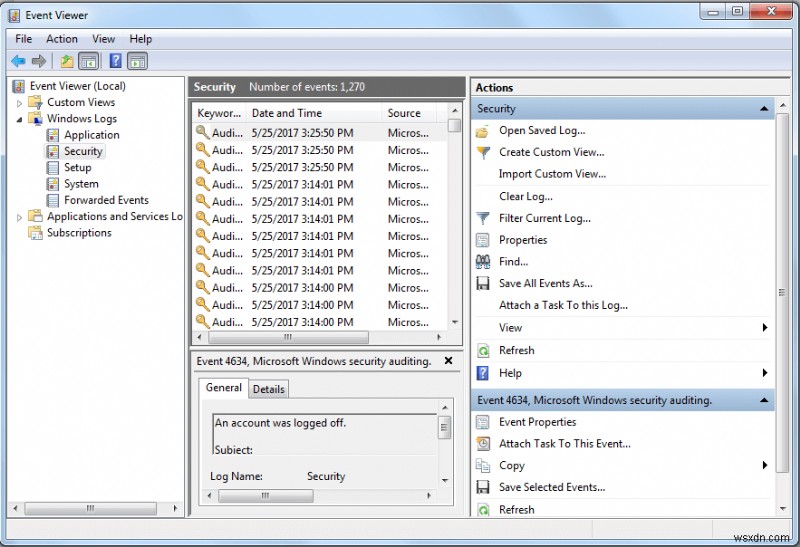Click the Application log icon in tree
The width and height of the screenshot is (800, 547).
53,135
